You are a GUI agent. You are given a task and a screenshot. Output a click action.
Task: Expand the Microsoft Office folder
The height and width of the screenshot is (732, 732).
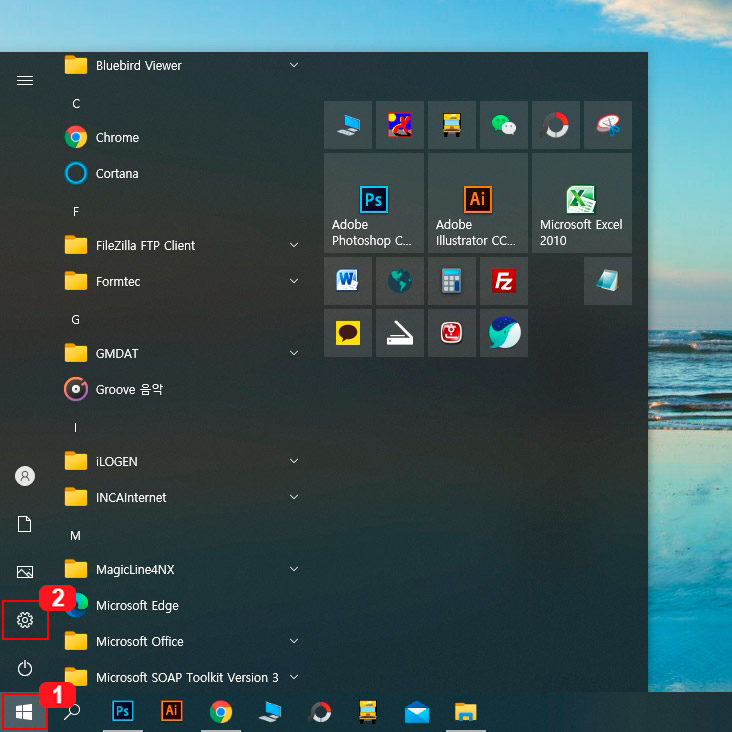tap(182, 641)
